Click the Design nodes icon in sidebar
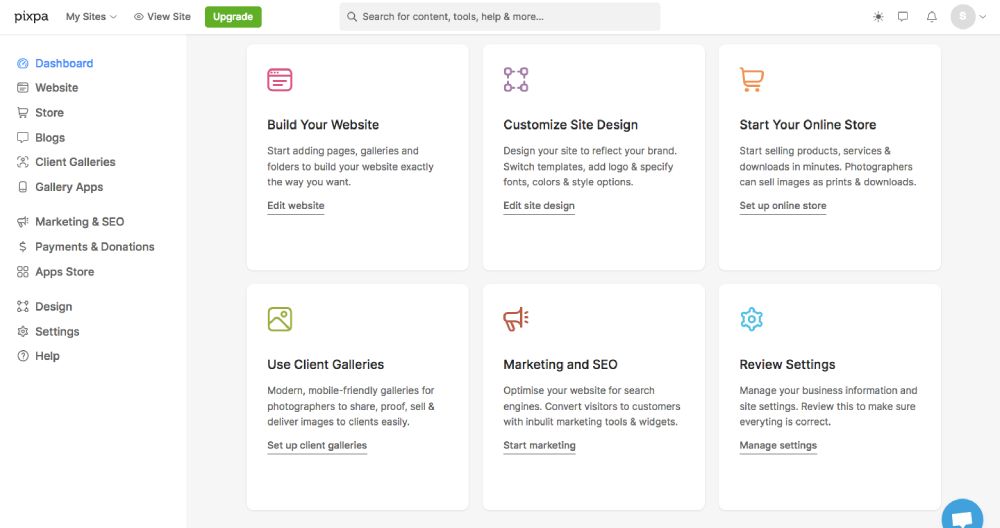 (23, 307)
